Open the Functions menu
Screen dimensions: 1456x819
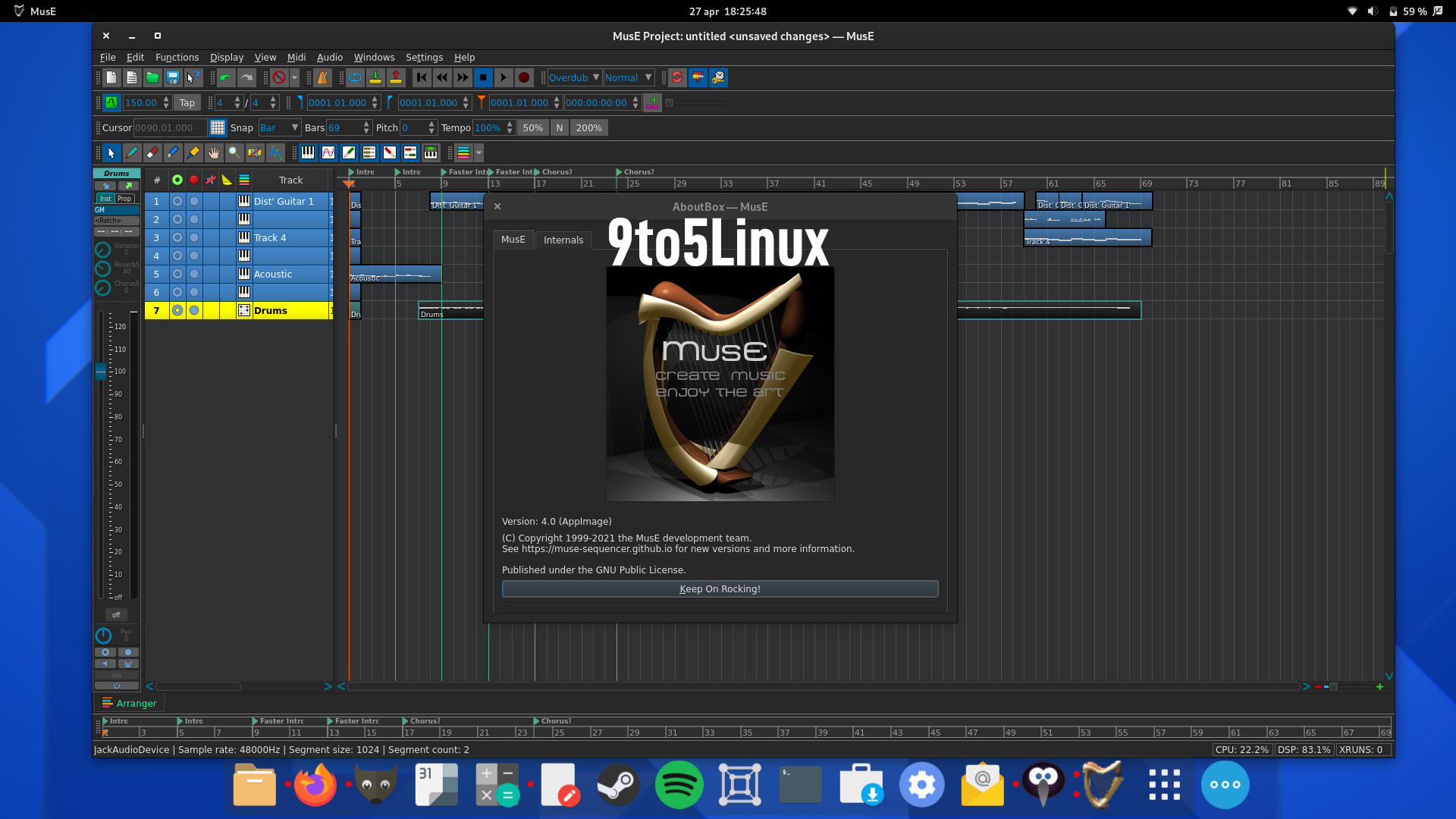click(177, 57)
